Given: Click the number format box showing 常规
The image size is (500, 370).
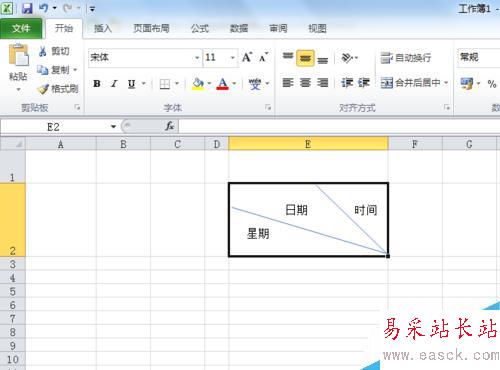Looking at the screenshot, I should (479, 58).
